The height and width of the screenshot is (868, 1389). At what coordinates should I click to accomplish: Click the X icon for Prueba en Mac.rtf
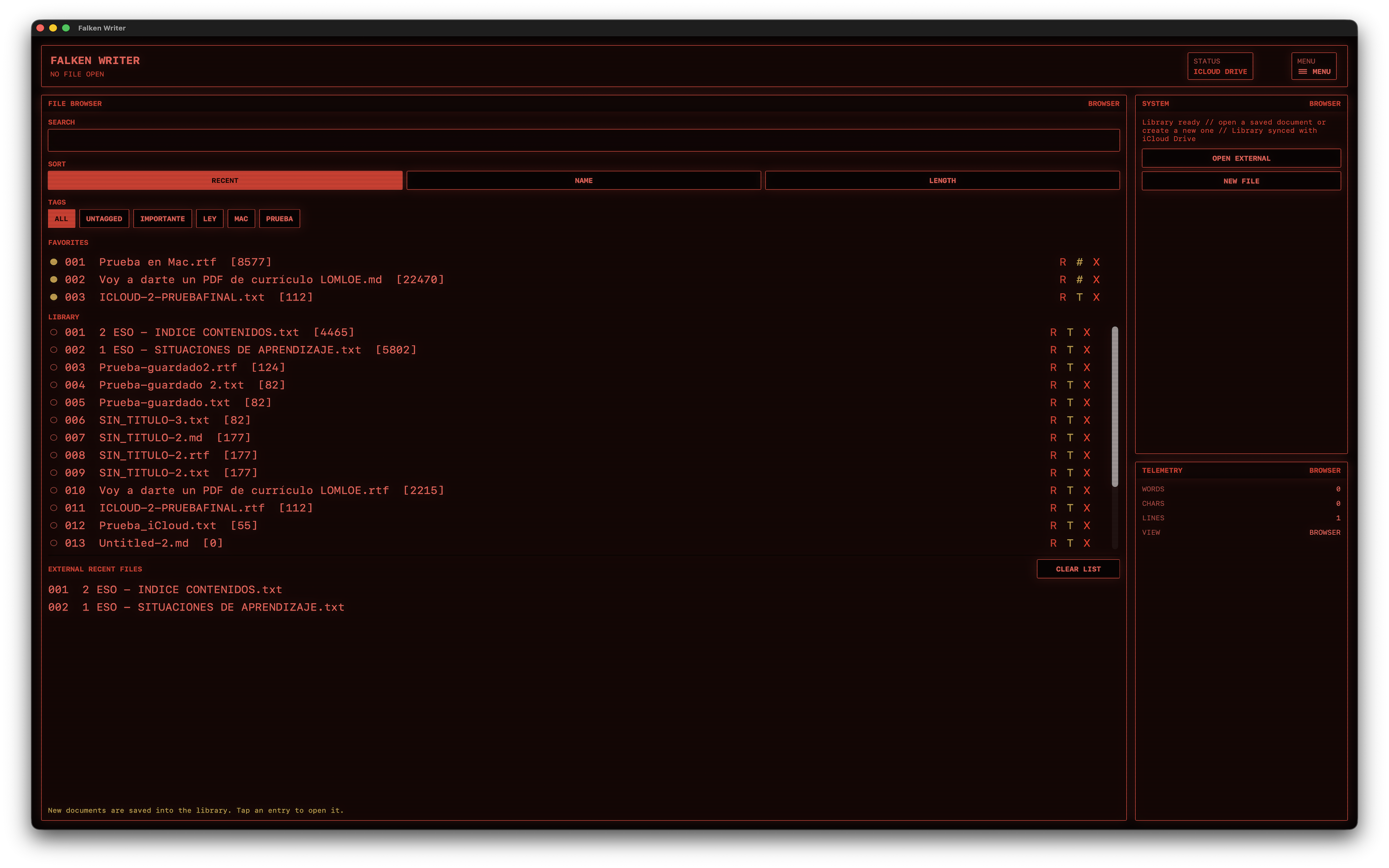pyautogui.click(x=1096, y=262)
